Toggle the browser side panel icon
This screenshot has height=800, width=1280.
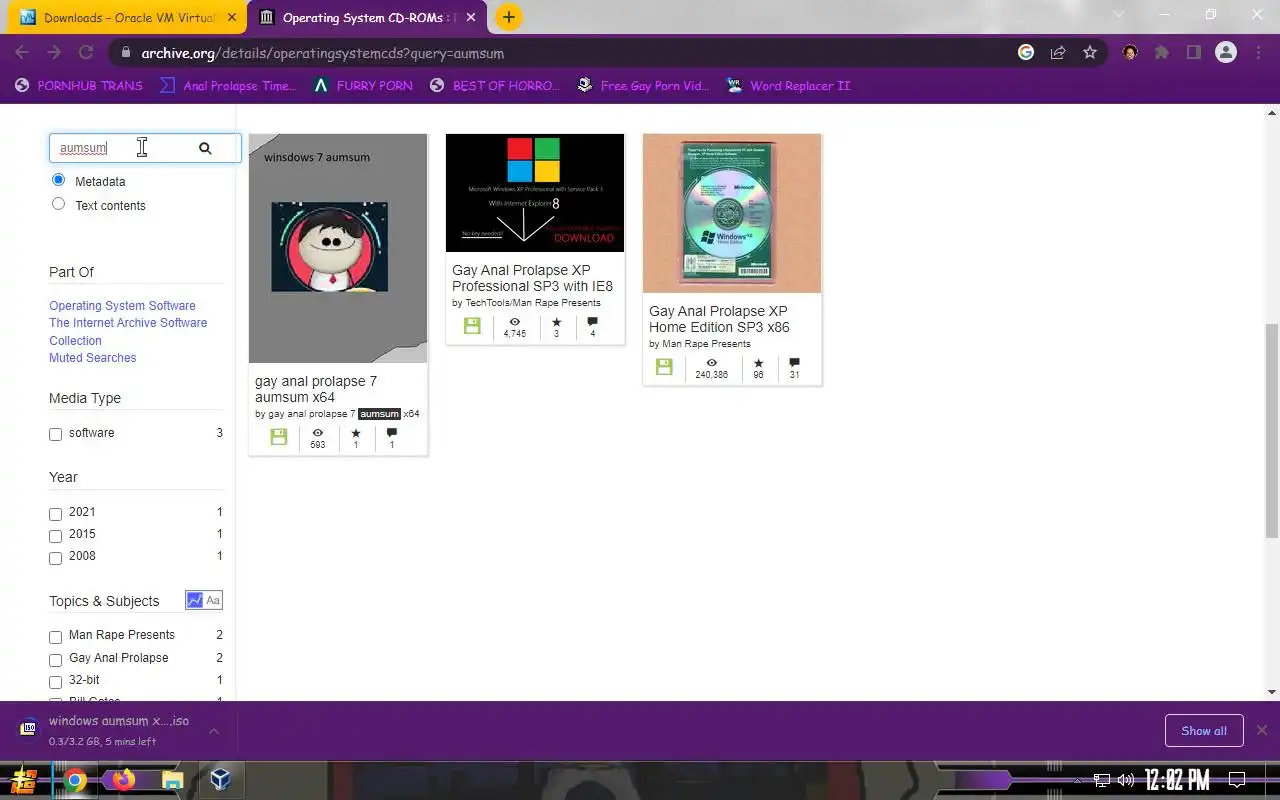(x=1194, y=53)
